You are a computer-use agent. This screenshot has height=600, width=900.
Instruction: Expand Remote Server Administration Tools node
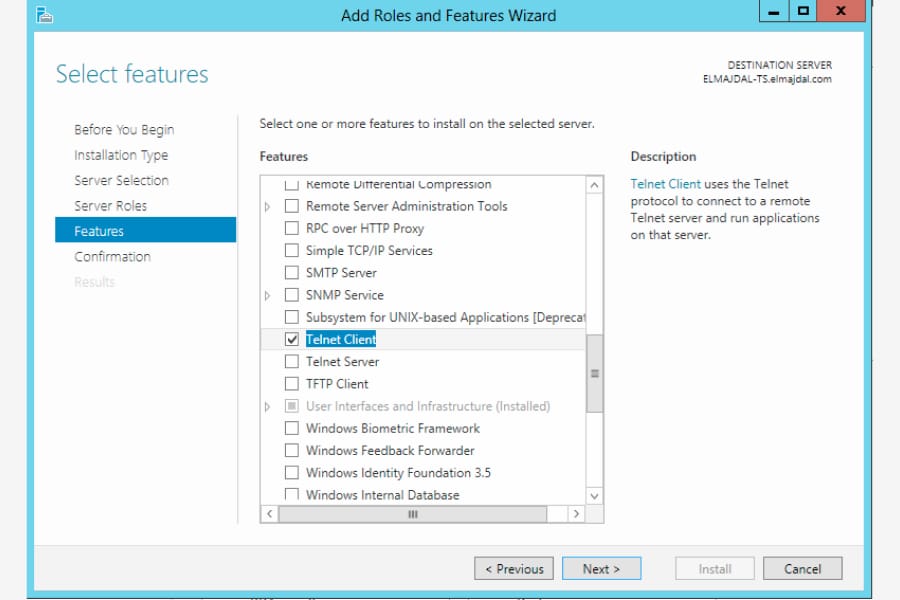(x=267, y=207)
